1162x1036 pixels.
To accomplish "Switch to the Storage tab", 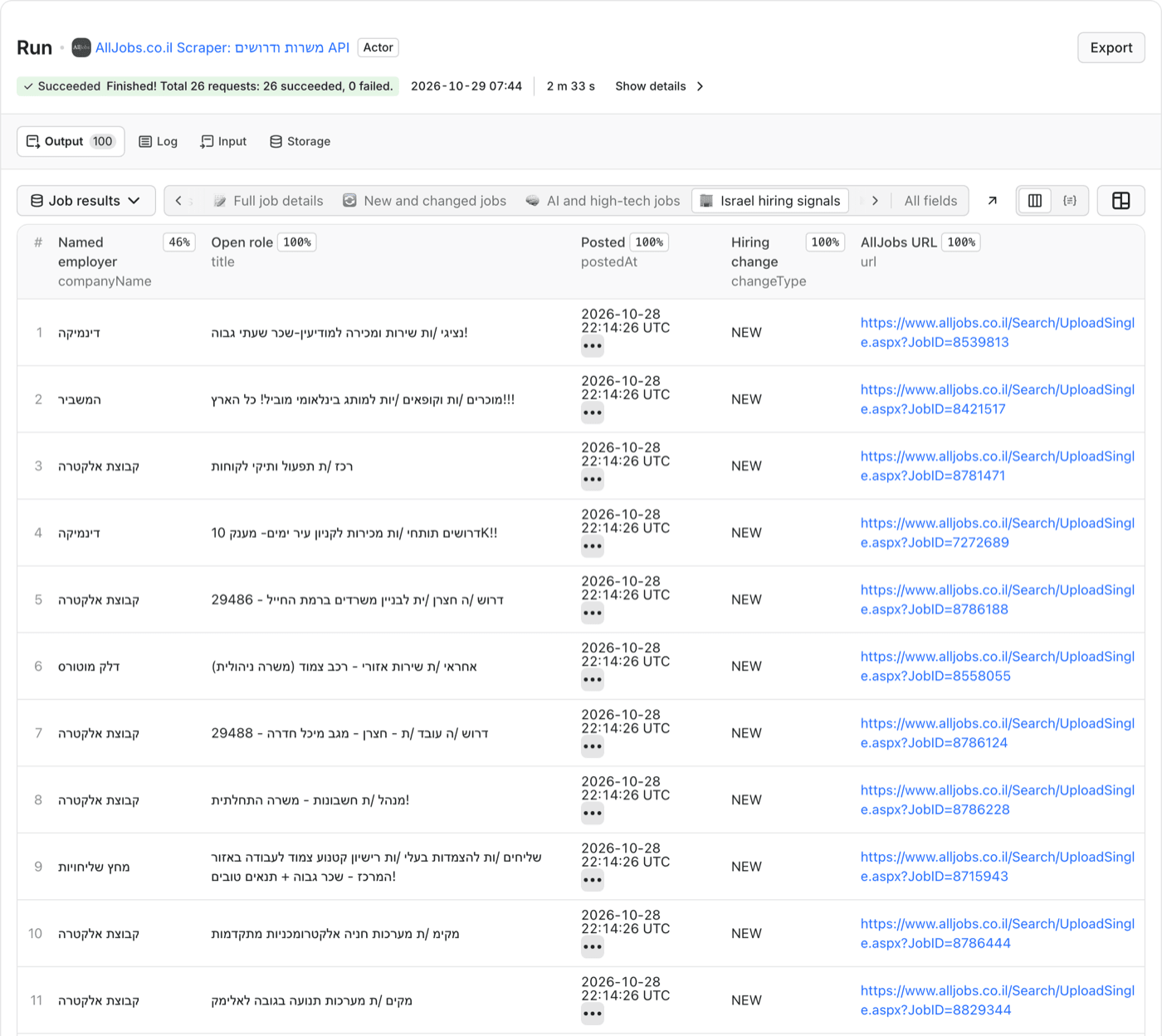I will 300,141.
